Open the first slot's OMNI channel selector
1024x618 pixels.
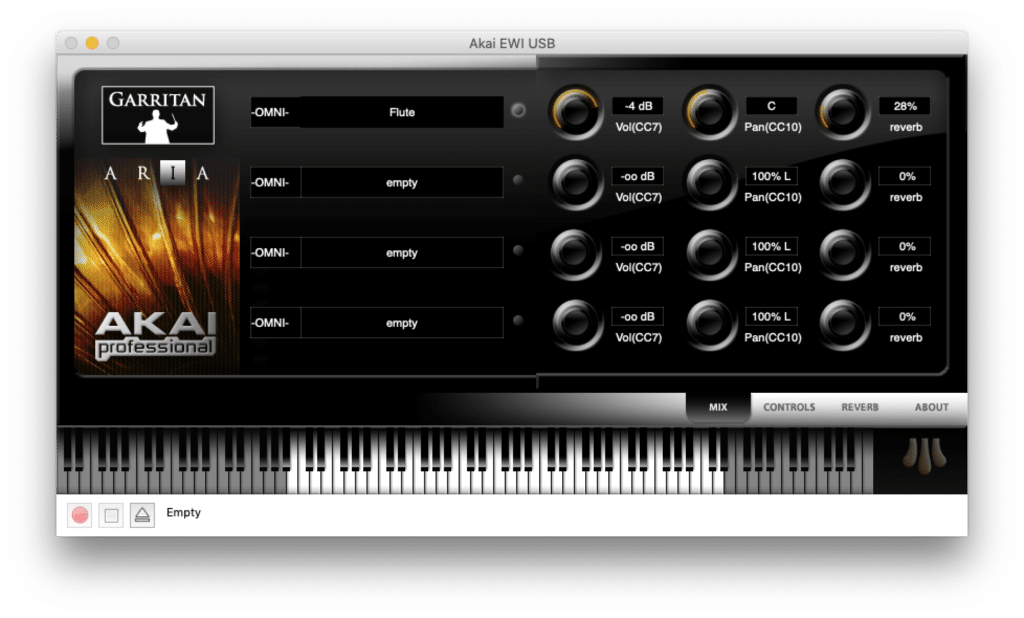tap(272, 112)
